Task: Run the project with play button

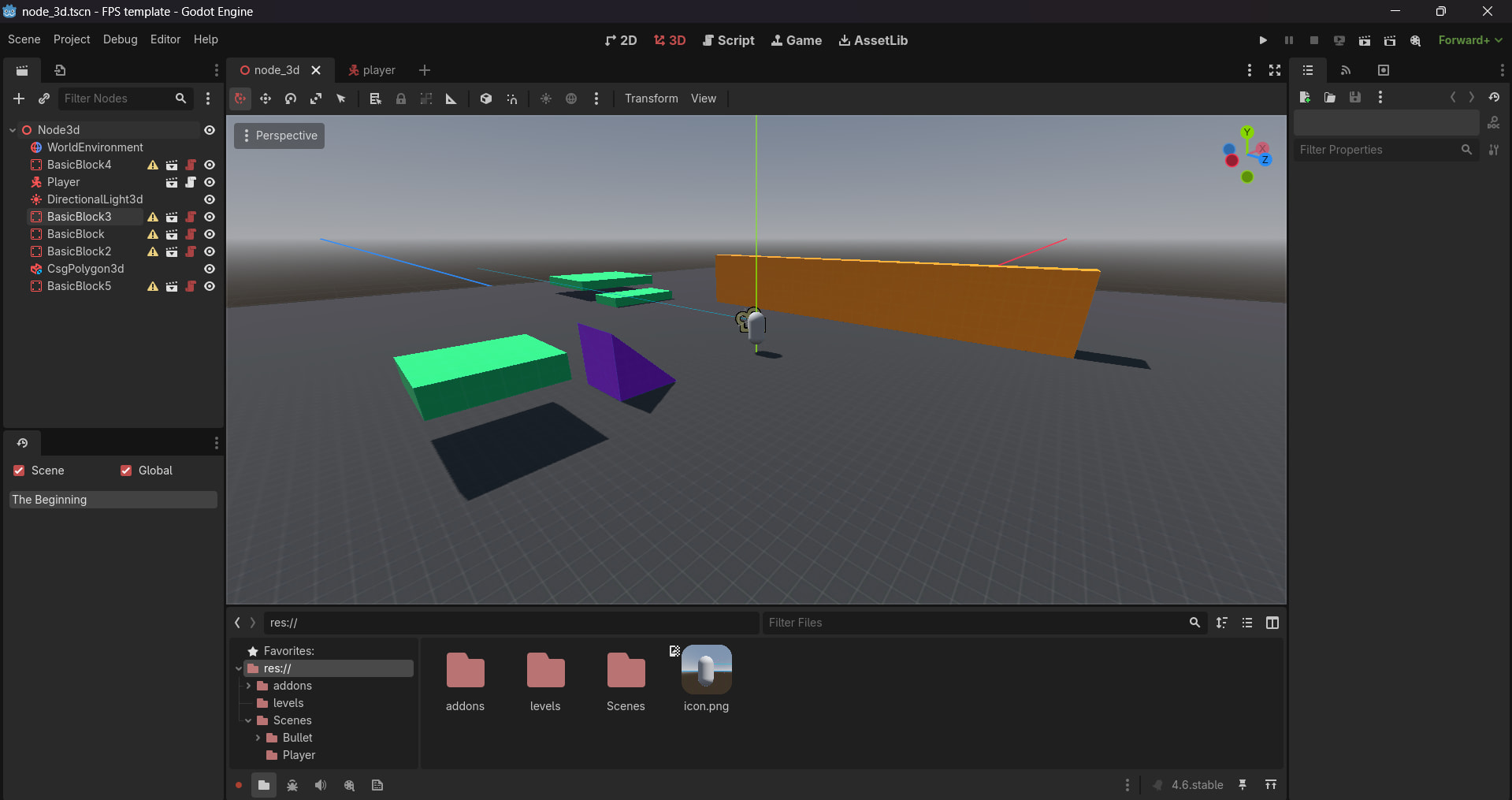Action: 1263,40
